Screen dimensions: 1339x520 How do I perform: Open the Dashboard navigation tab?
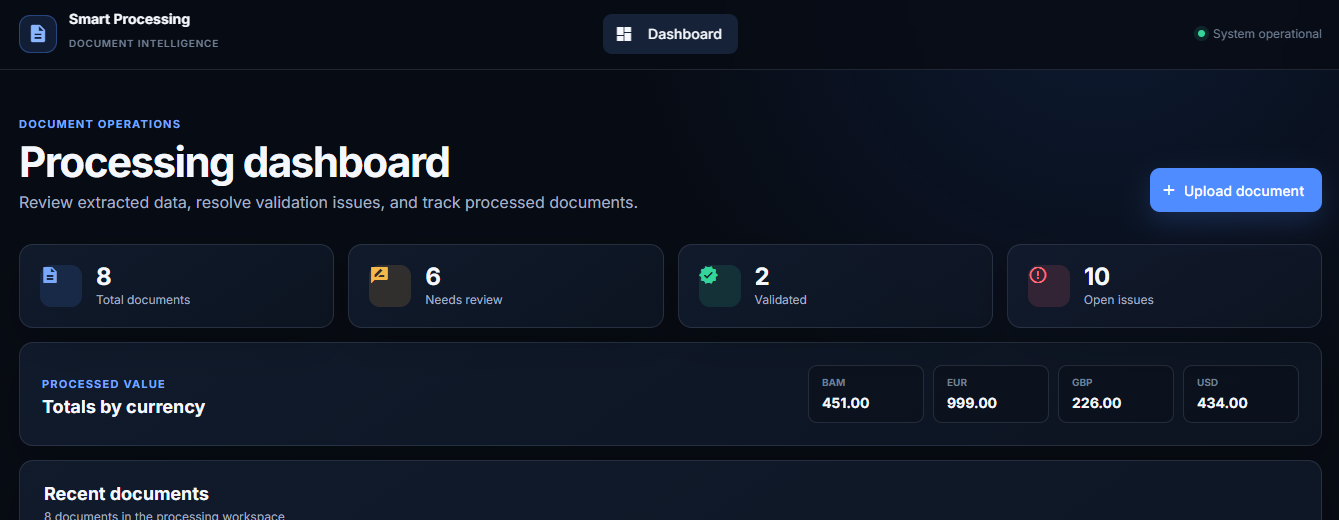click(x=670, y=34)
